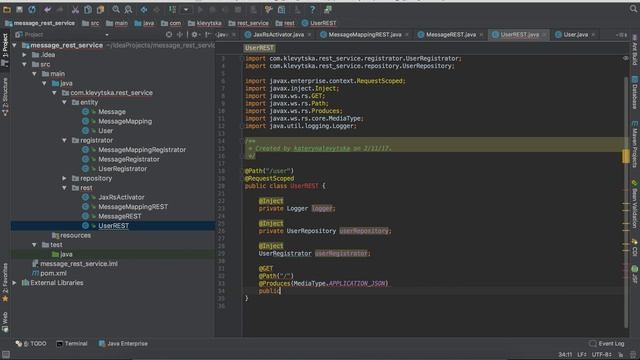Collapse the rest package
The width and height of the screenshot is (640, 360).
[64, 188]
